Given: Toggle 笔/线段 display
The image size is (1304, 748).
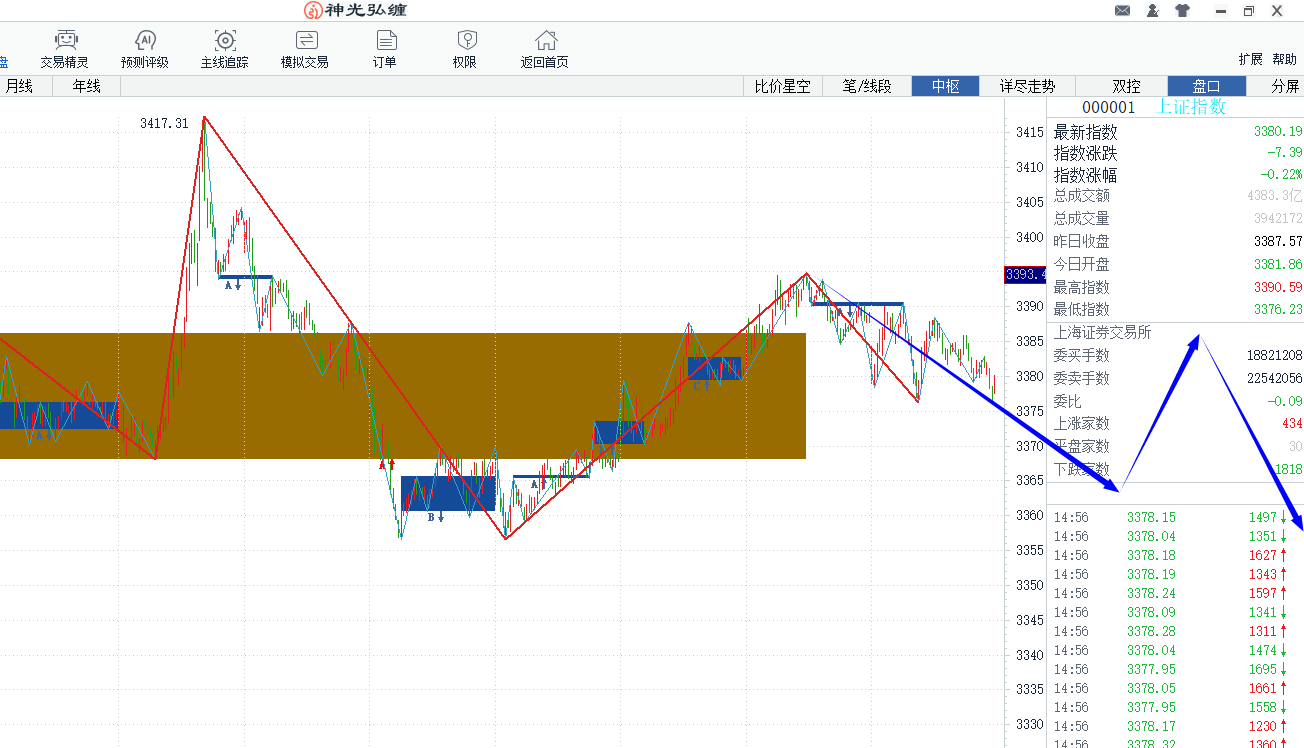Looking at the screenshot, I should [x=867, y=87].
